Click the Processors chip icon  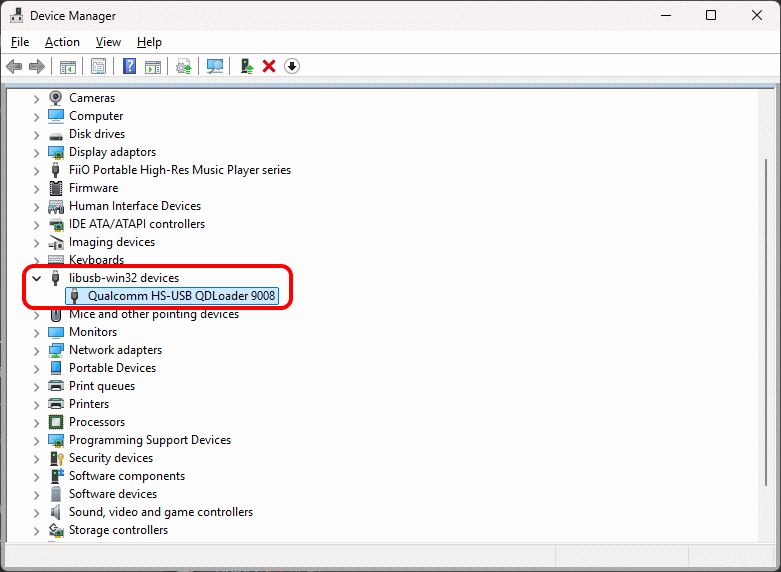pyautogui.click(x=56, y=422)
